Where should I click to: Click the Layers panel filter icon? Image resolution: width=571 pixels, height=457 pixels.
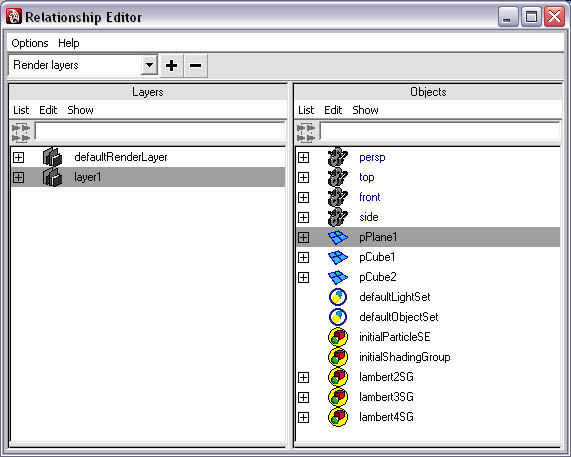21,133
